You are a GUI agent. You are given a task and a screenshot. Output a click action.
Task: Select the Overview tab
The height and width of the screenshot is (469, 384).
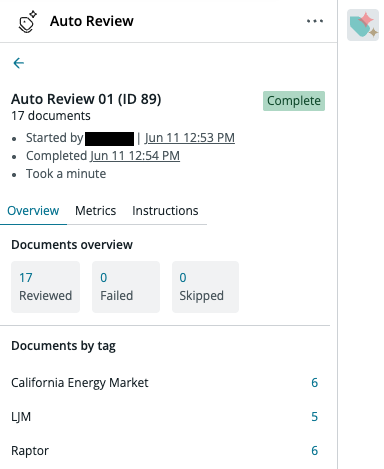pos(33,211)
